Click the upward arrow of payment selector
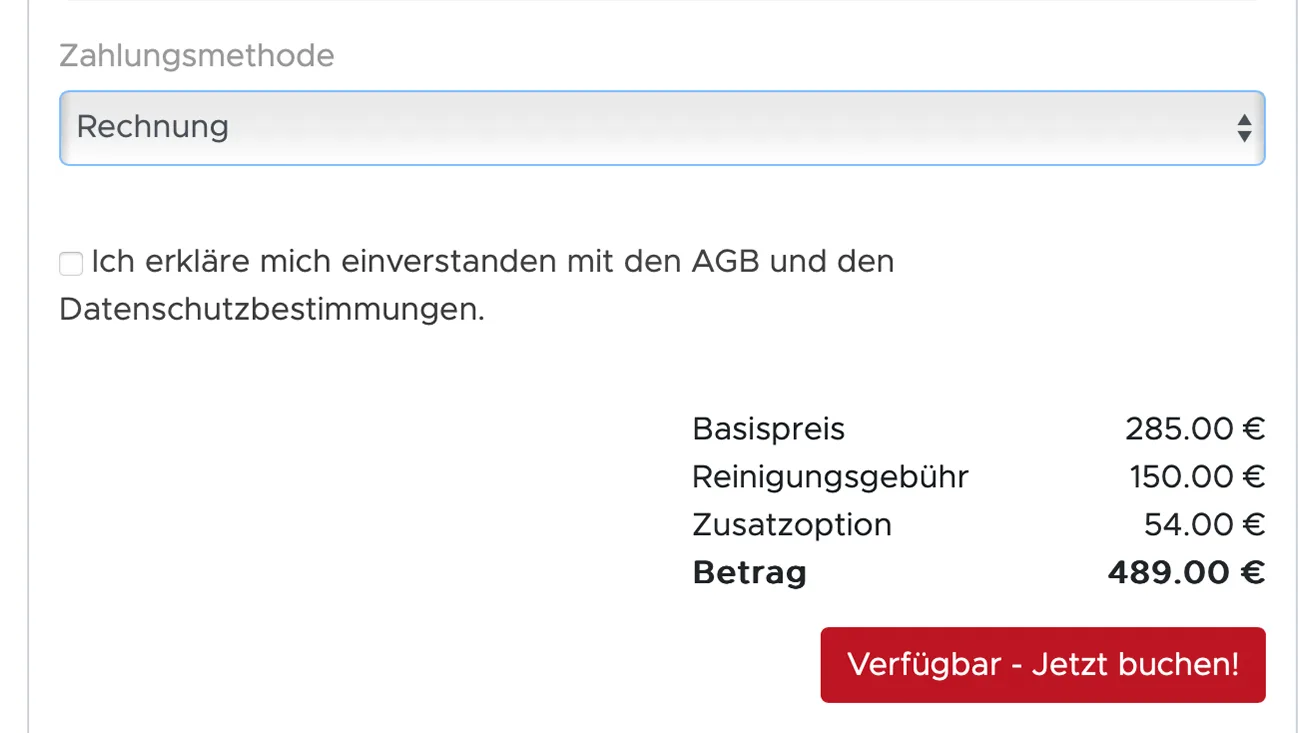1298x733 pixels. tap(1244, 120)
